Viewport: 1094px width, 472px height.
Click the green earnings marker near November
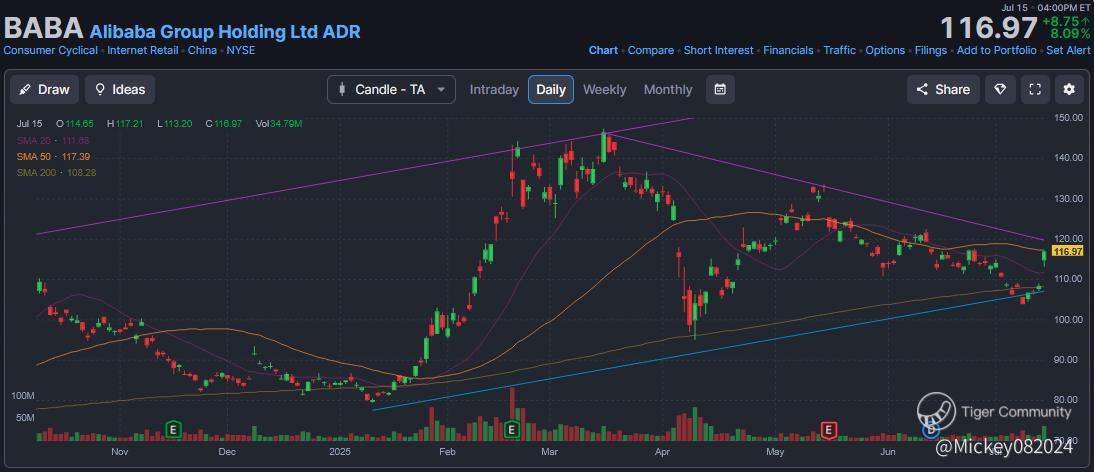(172, 429)
